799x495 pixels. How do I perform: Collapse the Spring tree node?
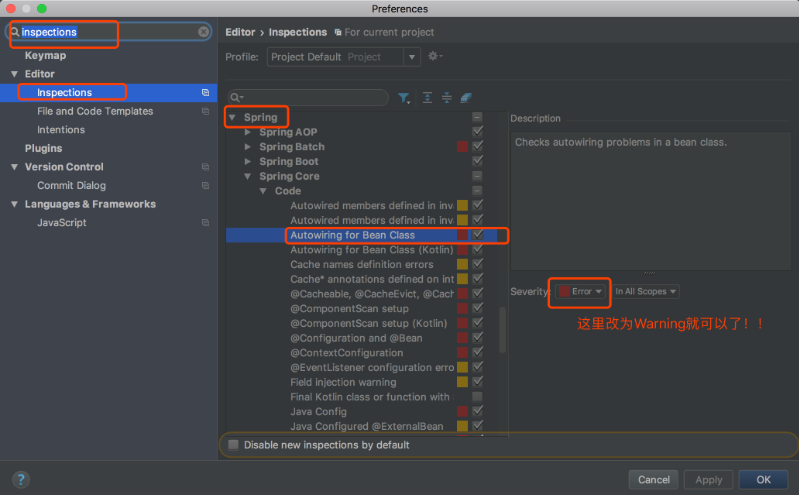pos(232,118)
